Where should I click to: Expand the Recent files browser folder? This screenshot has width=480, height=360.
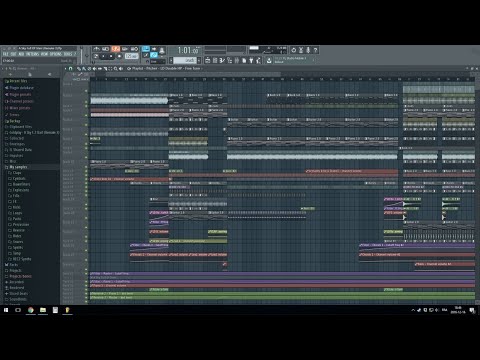(17, 81)
